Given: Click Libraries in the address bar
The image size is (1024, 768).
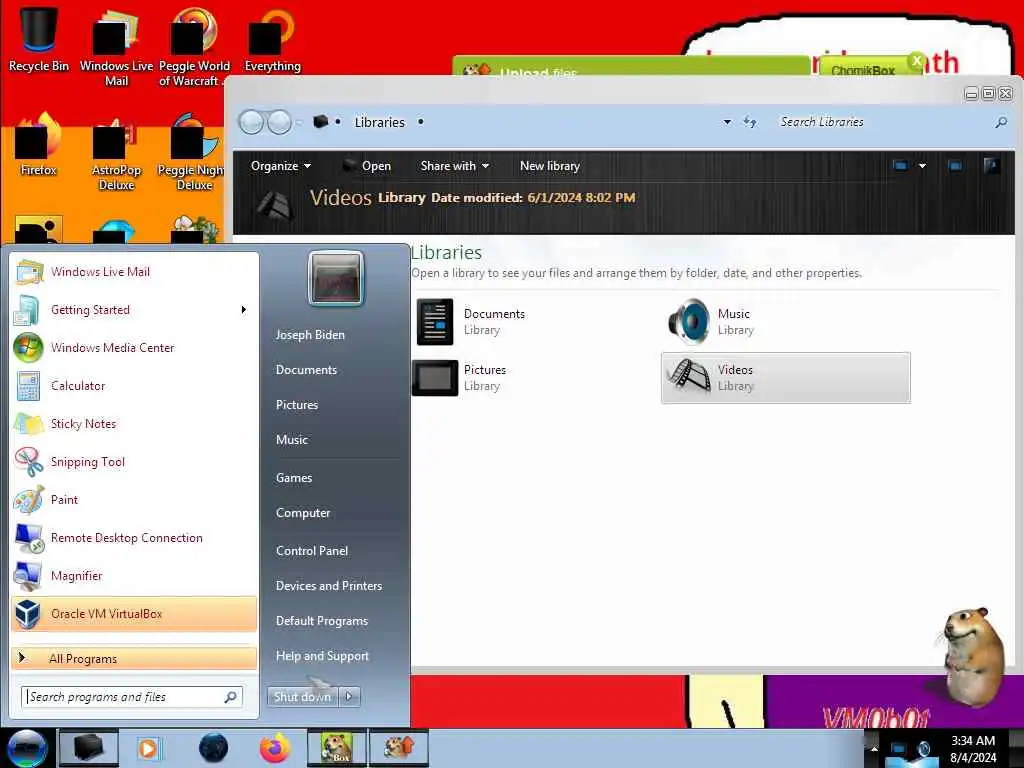Looking at the screenshot, I should coord(379,122).
